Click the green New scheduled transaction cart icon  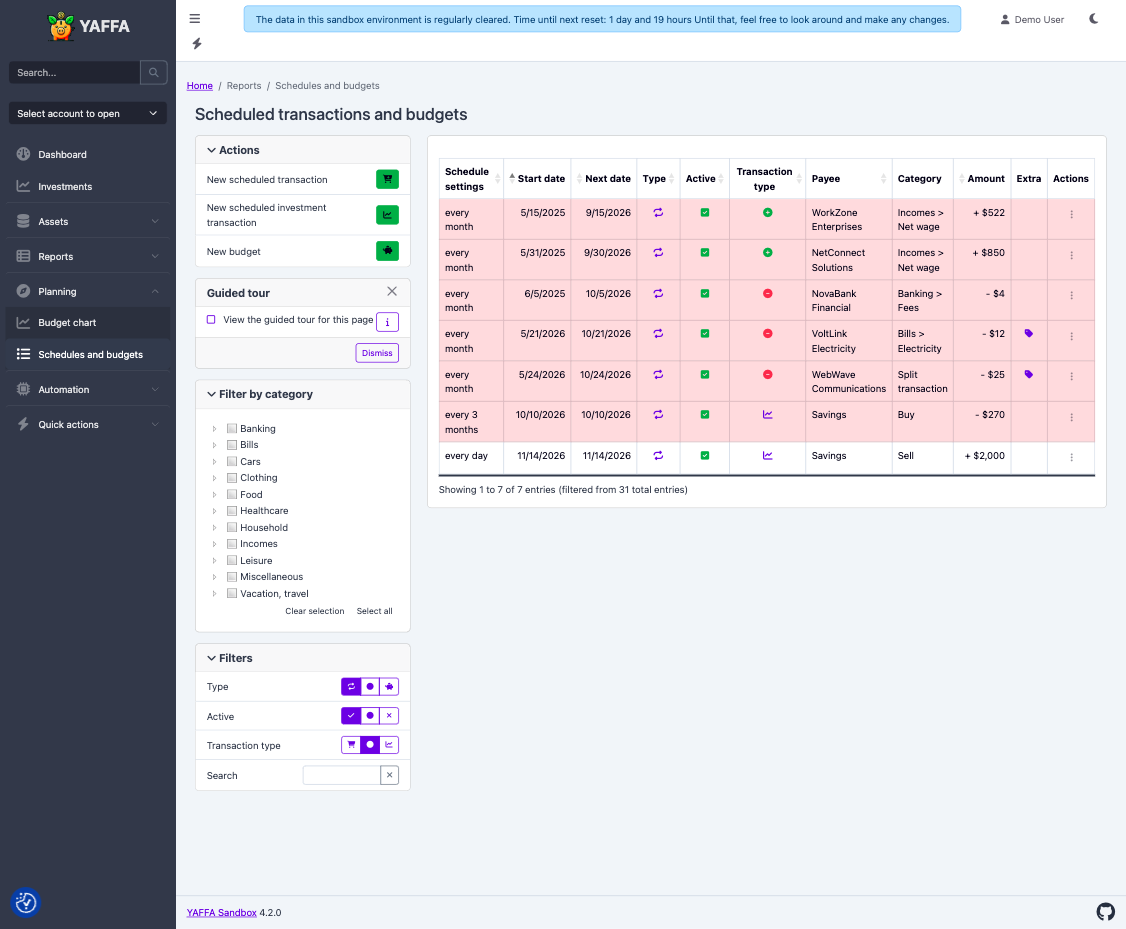click(x=387, y=179)
